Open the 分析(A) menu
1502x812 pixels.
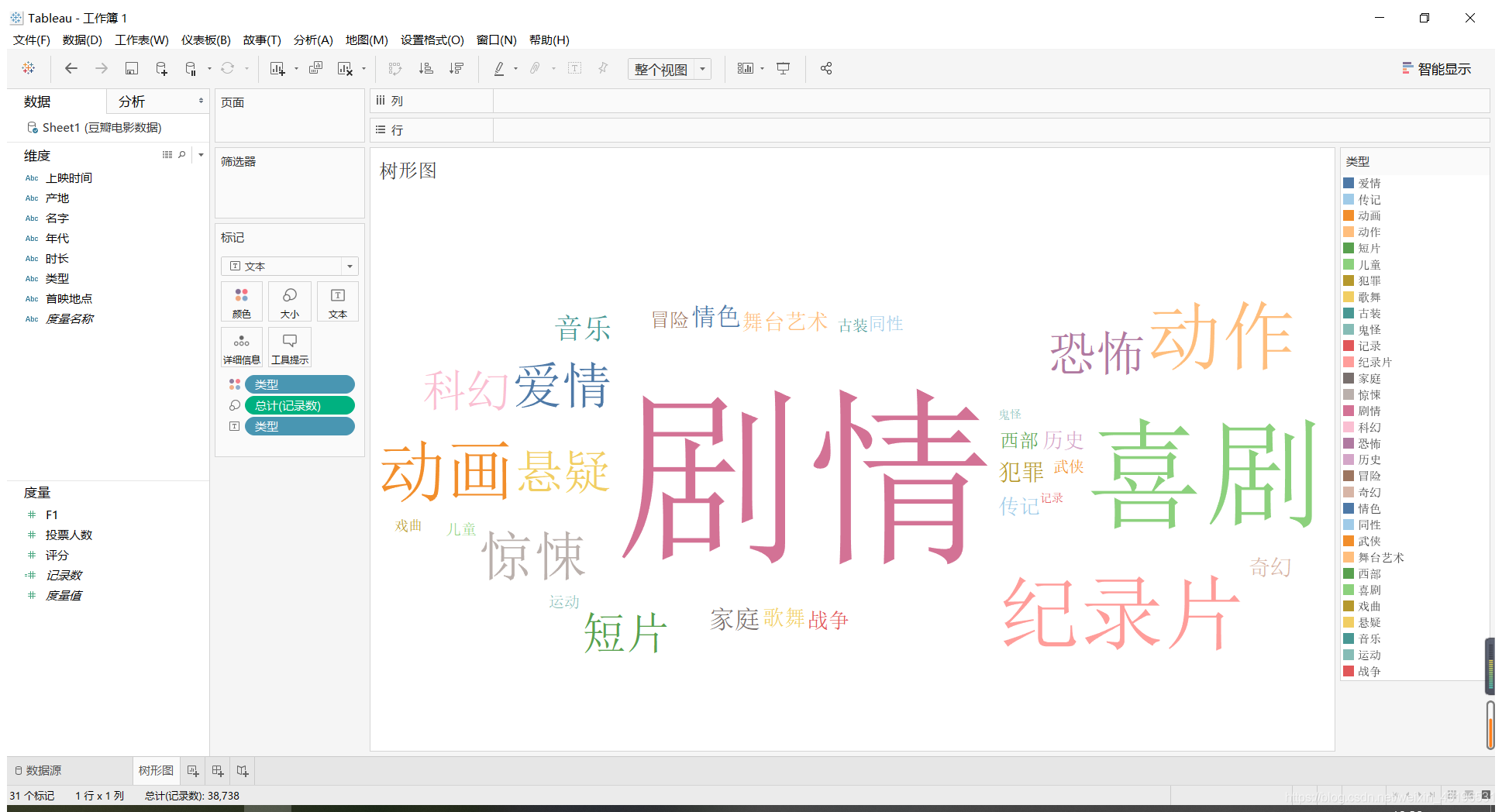(x=313, y=40)
